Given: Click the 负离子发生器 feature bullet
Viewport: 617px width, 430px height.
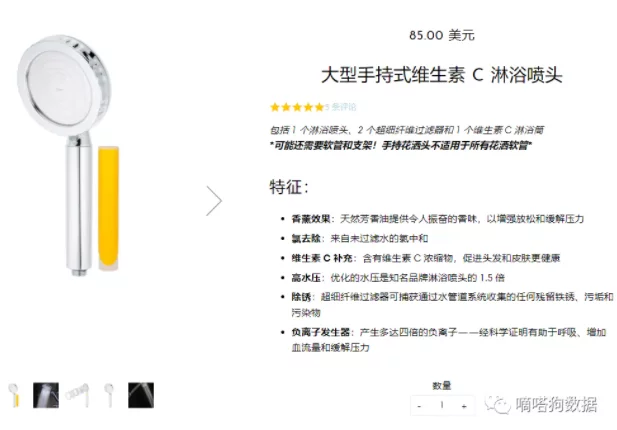Looking at the screenshot, I should tap(448, 340).
